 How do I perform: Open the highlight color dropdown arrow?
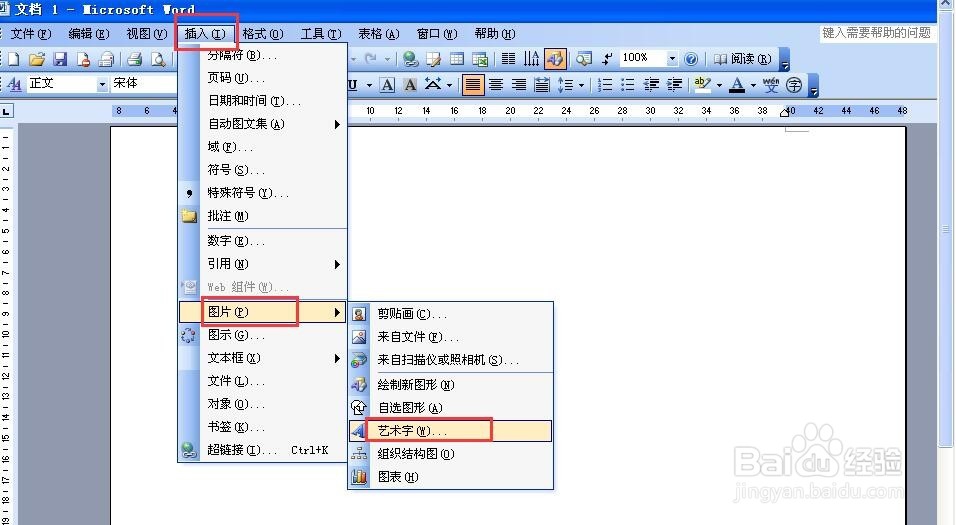[x=719, y=85]
